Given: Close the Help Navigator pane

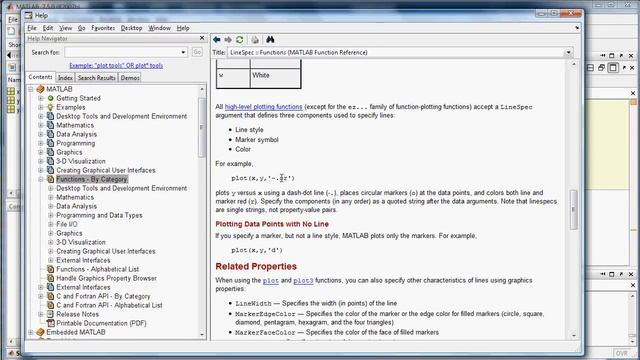Looking at the screenshot, I should (x=202, y=38).
